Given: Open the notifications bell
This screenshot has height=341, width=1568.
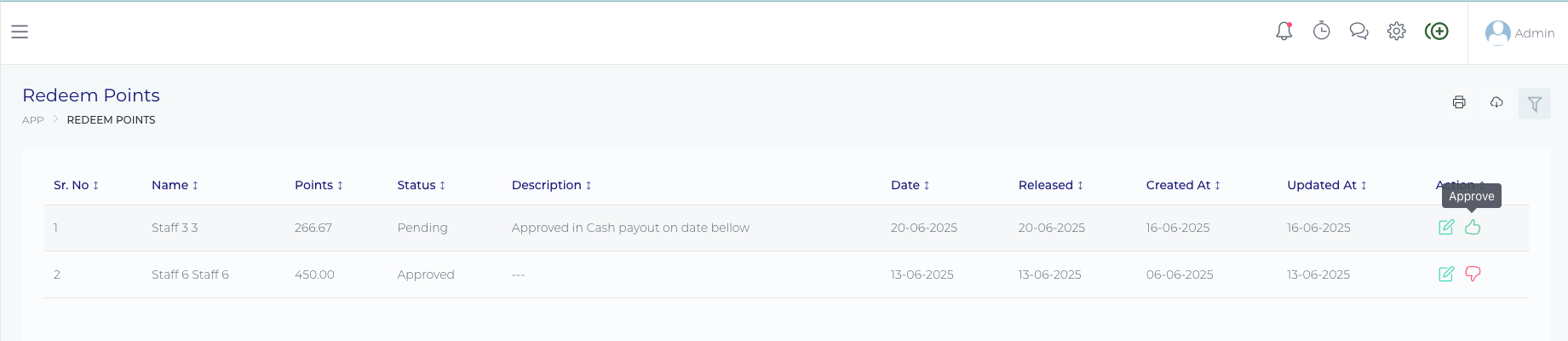Looking at the screenshot, I should (x=1284, y=32).
